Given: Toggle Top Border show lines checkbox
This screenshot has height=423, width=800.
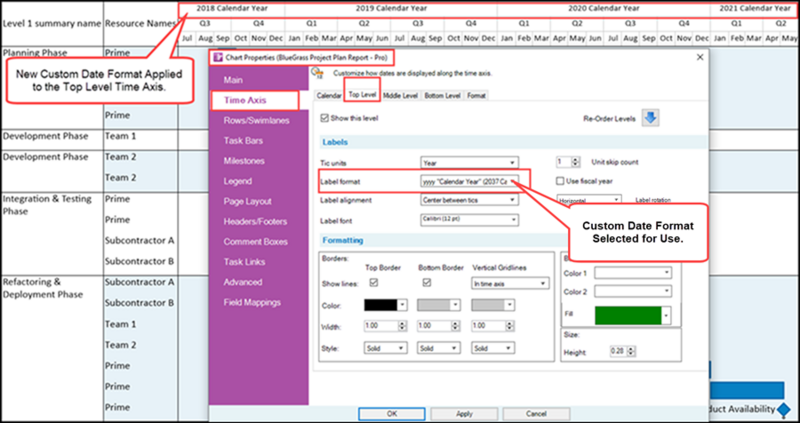Looking at the screenshot, I should [x=374, y=283].
